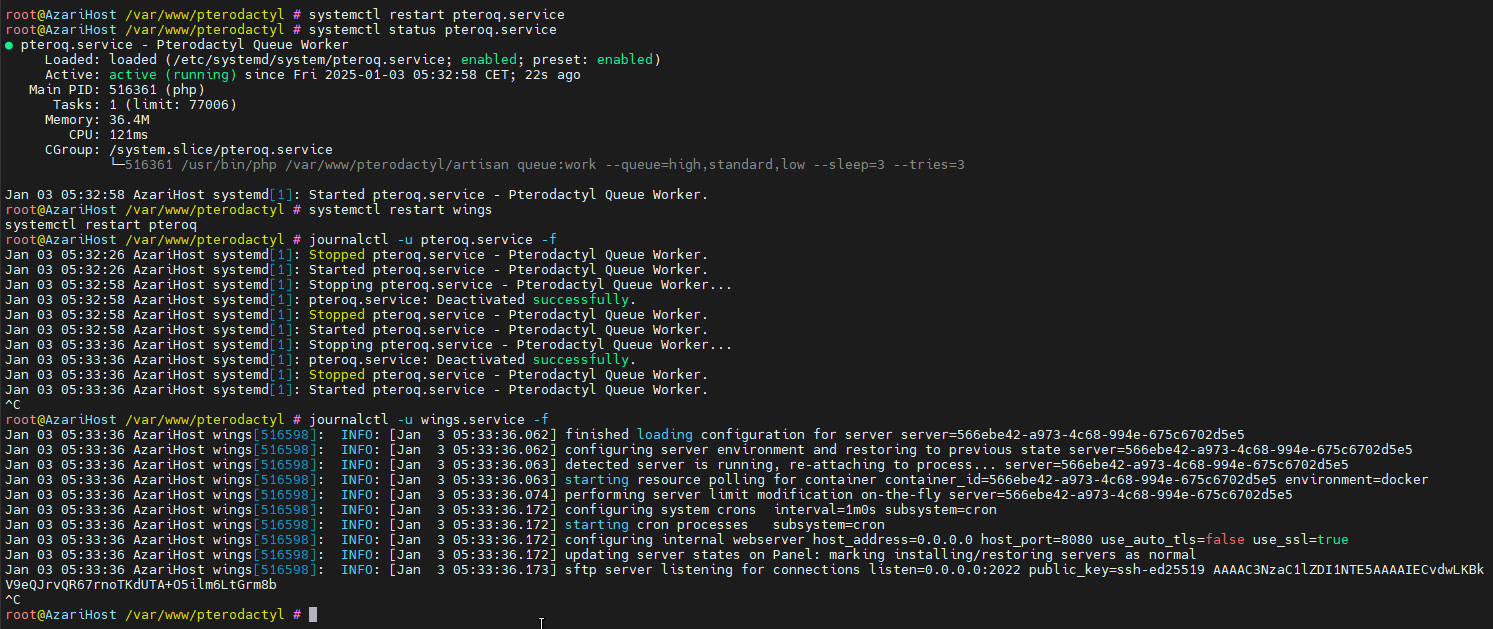
Task: Click the '22s ago' uptime text
Action: coord(553,75)
